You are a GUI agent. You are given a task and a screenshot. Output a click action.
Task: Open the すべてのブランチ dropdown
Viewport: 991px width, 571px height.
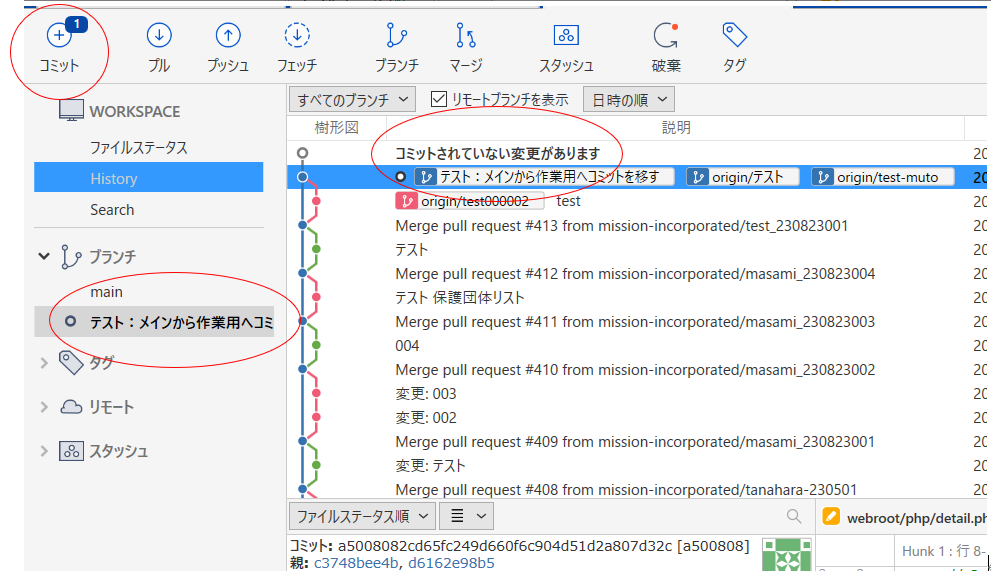[352, 99]
